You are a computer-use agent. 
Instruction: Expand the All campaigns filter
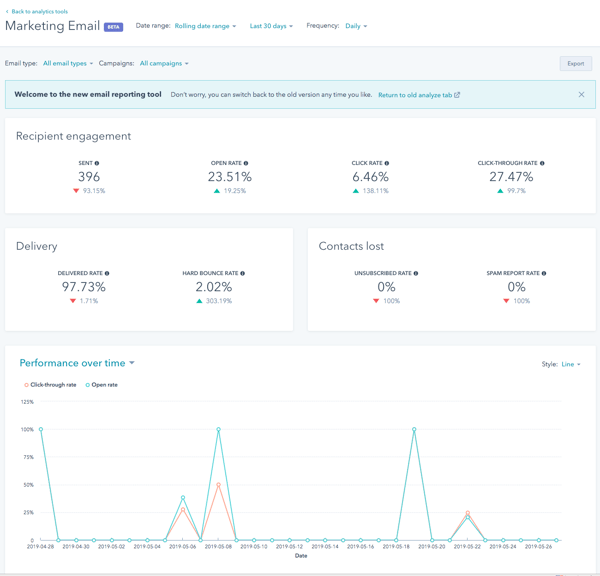click(x=164, y=63)
